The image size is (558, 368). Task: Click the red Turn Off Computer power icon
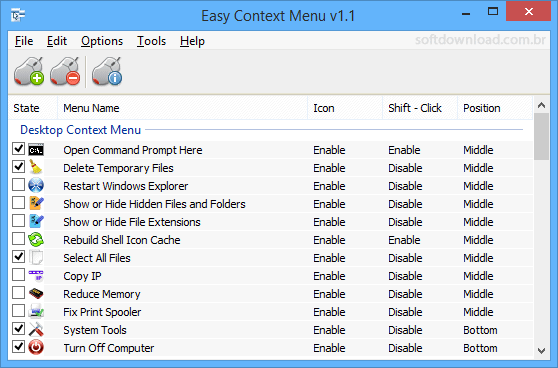(x=36, y=347)
